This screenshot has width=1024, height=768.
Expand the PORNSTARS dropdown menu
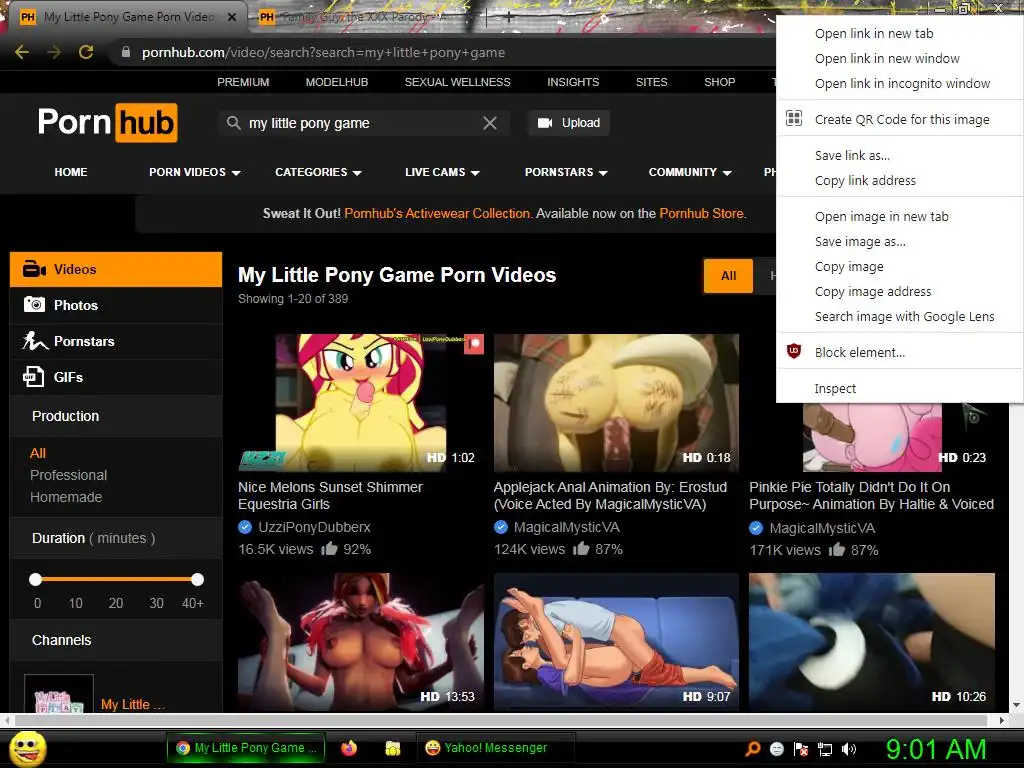[566, 172]
